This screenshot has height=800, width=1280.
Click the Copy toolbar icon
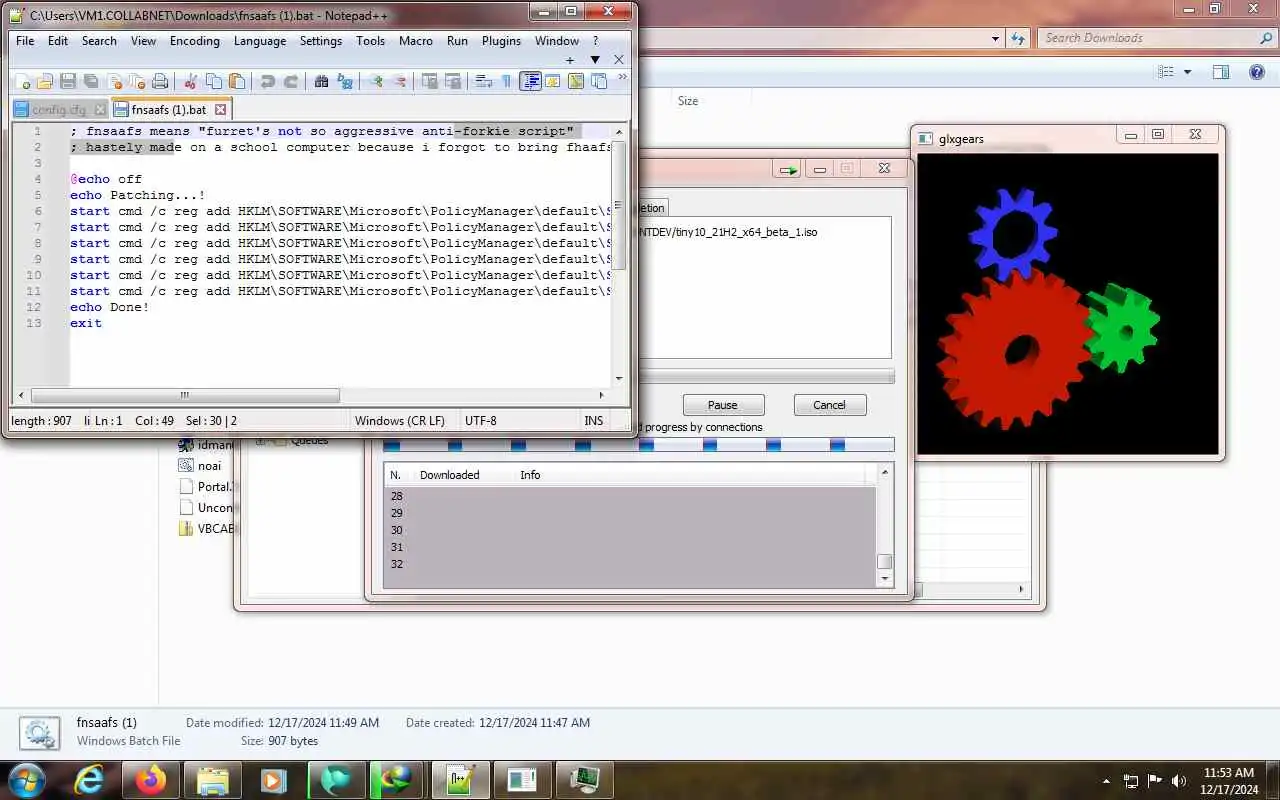213,82
